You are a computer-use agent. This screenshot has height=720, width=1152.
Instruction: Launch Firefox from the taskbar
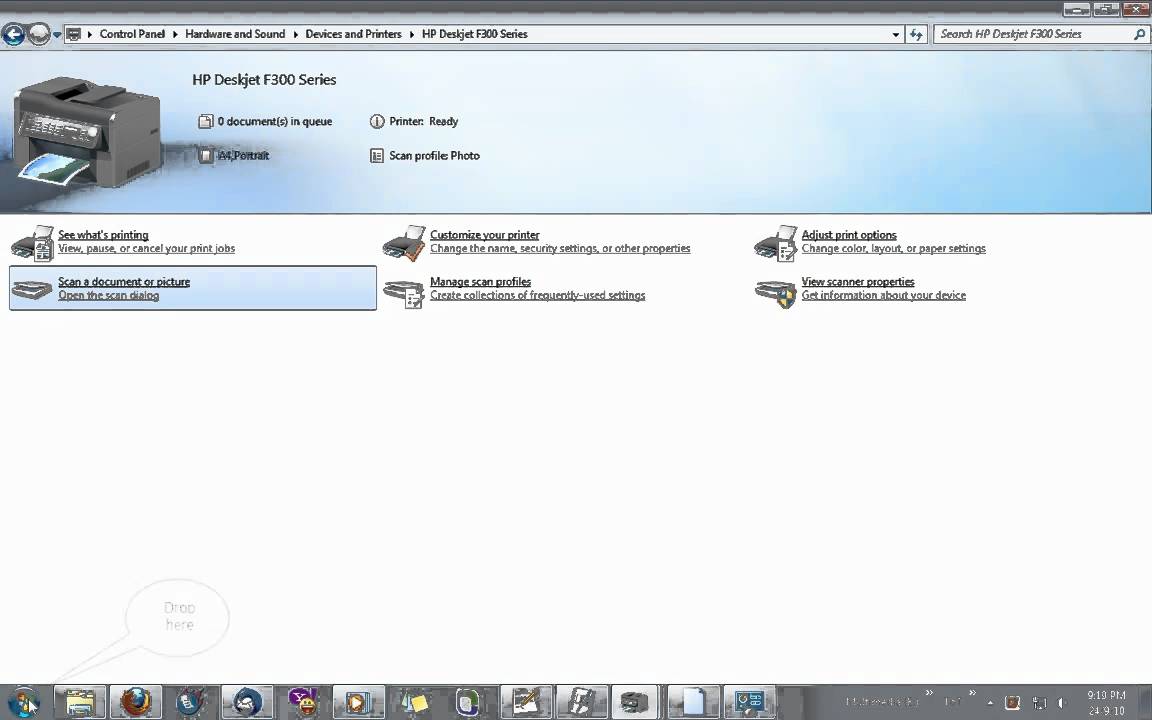point(136,702)
